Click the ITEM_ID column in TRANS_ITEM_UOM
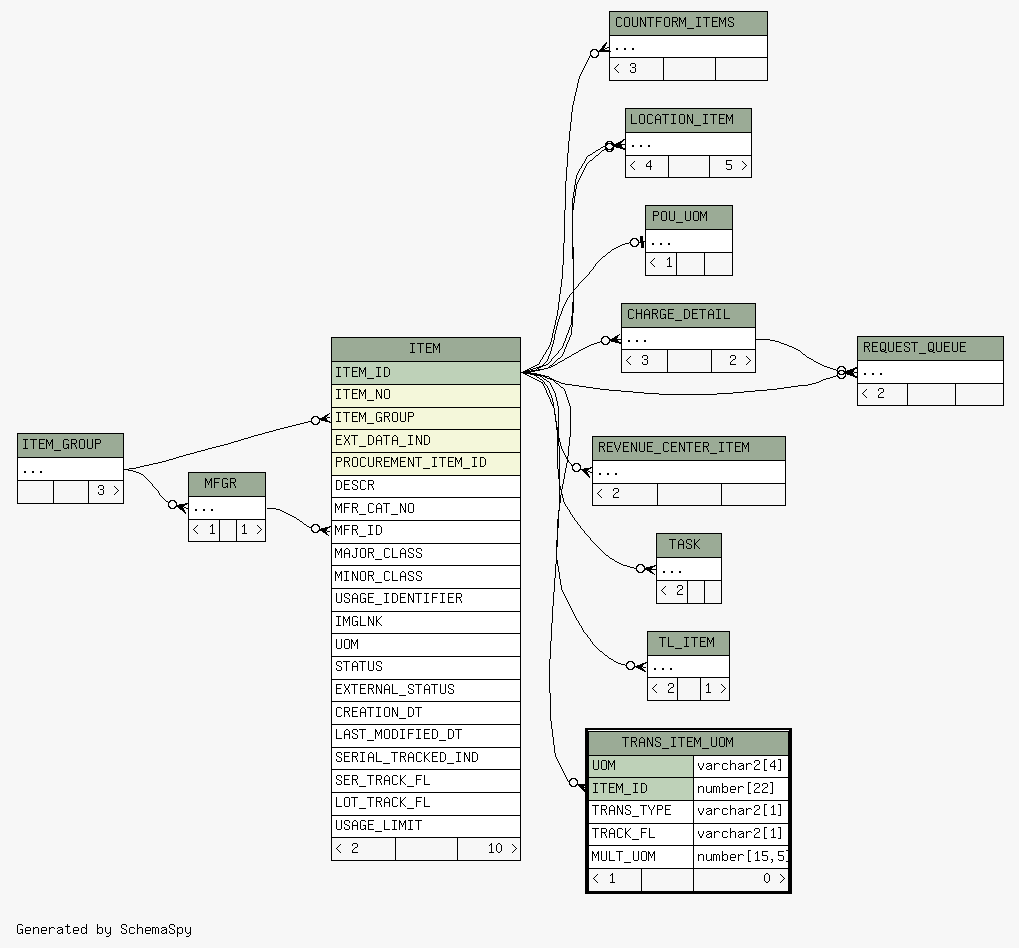This screenshot has width=1019, height=948. tap(641, 789)
